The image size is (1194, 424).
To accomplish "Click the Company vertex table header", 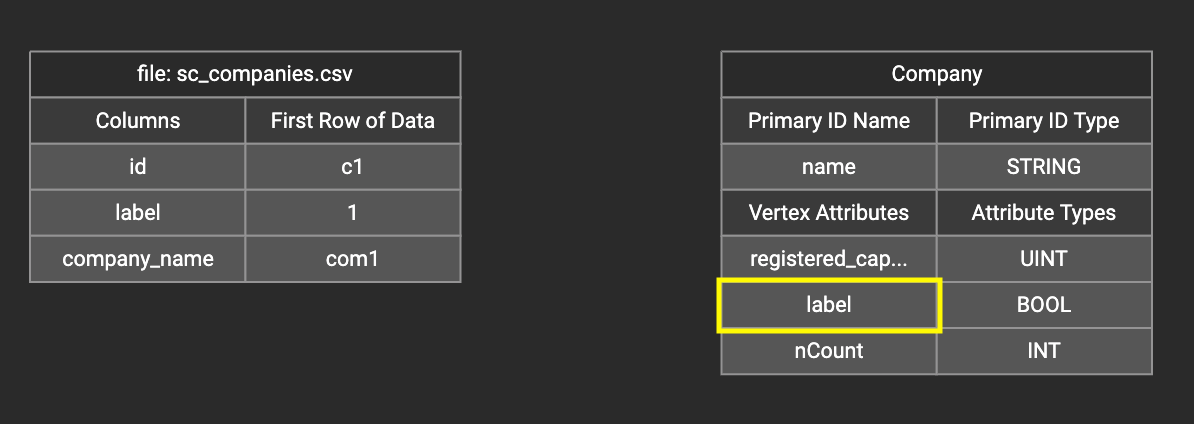I will 936,74.
